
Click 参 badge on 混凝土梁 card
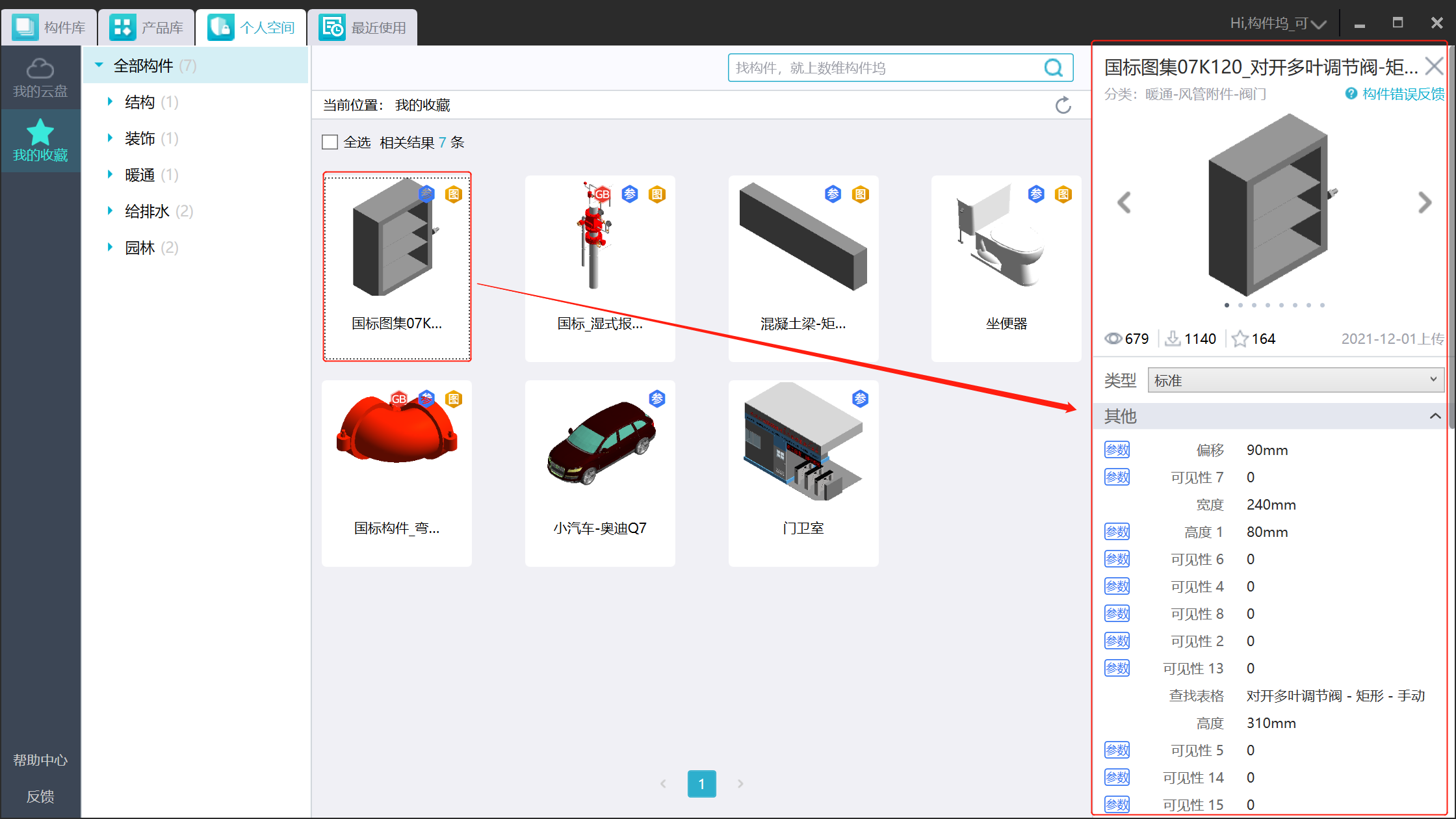833,194
